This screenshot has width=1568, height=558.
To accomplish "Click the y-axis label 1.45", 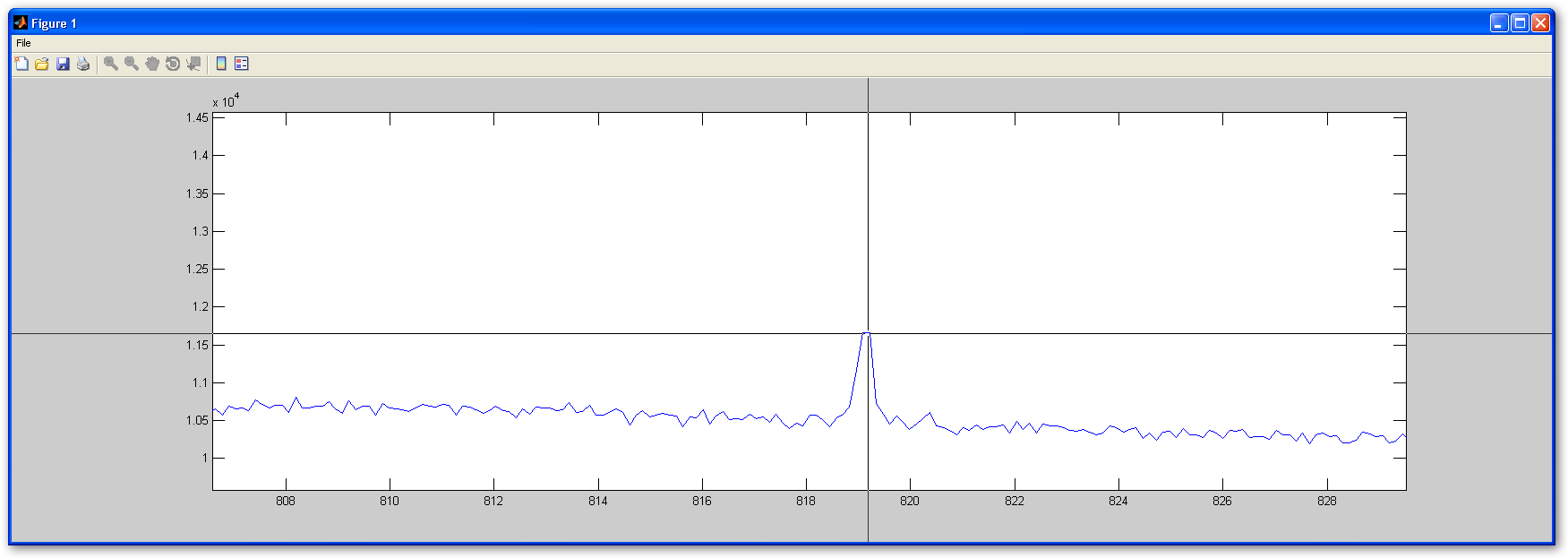I will (x=197, y=117).
